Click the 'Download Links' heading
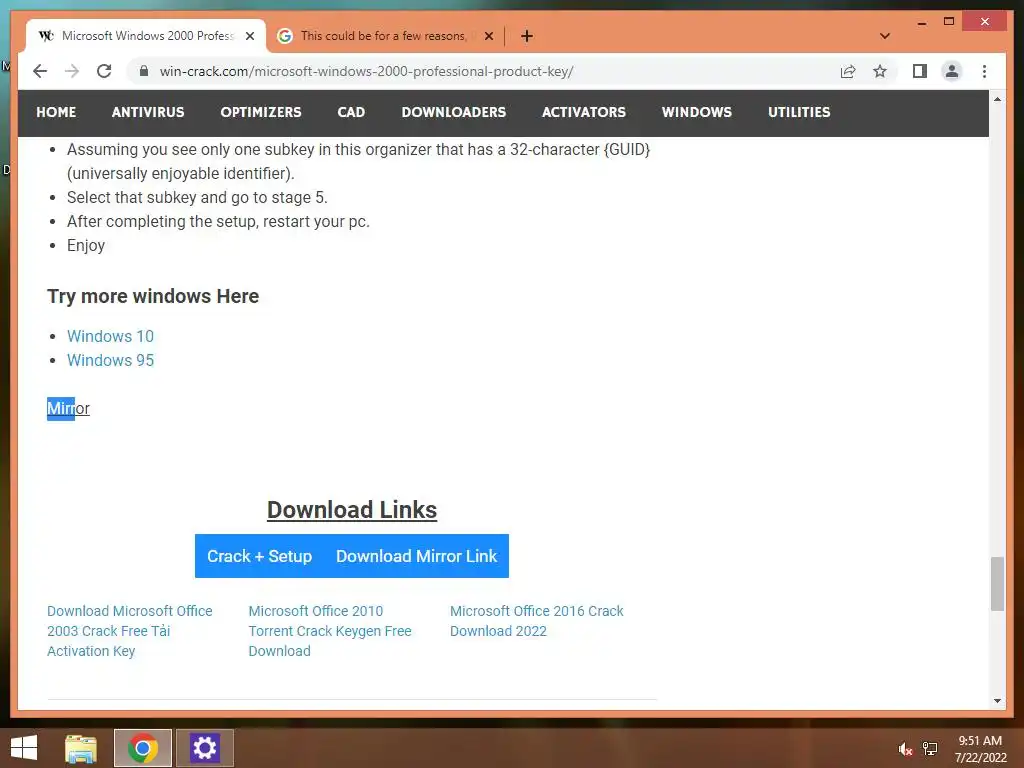 coord(352,510)
